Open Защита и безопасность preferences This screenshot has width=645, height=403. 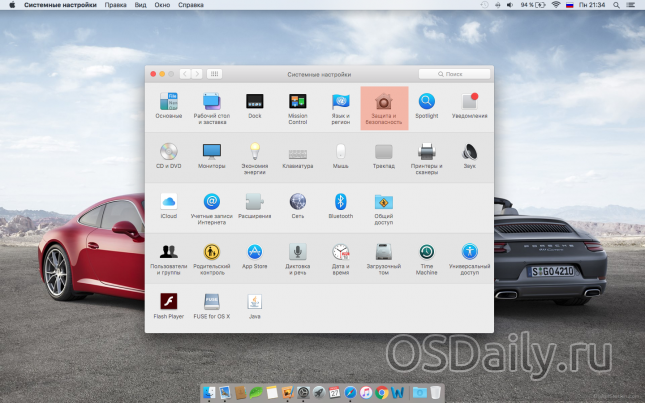[x=384, y=105]
